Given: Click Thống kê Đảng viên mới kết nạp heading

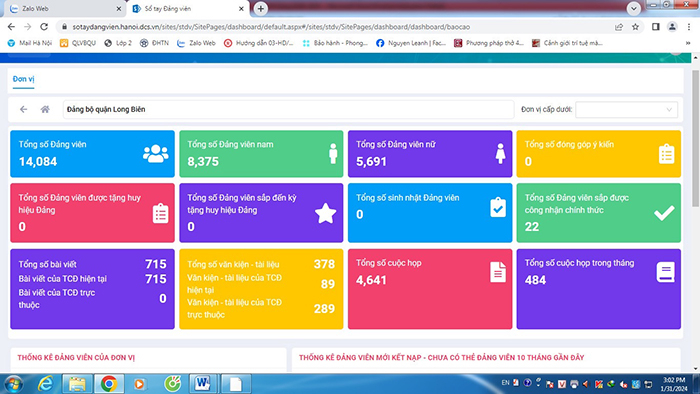Looking at the screenshot, I should [442, 357].
